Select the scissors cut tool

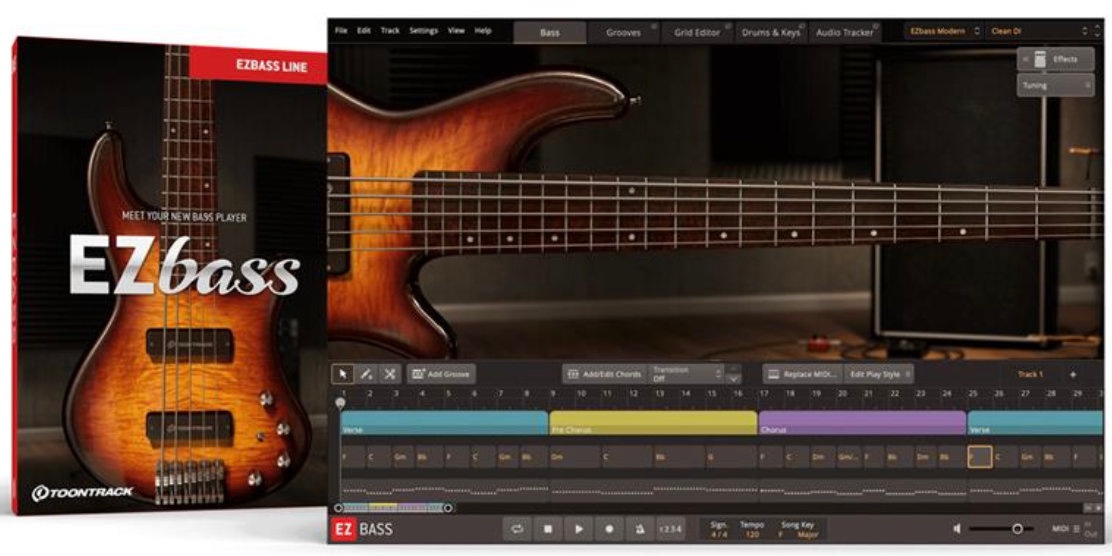coord(389,374)
